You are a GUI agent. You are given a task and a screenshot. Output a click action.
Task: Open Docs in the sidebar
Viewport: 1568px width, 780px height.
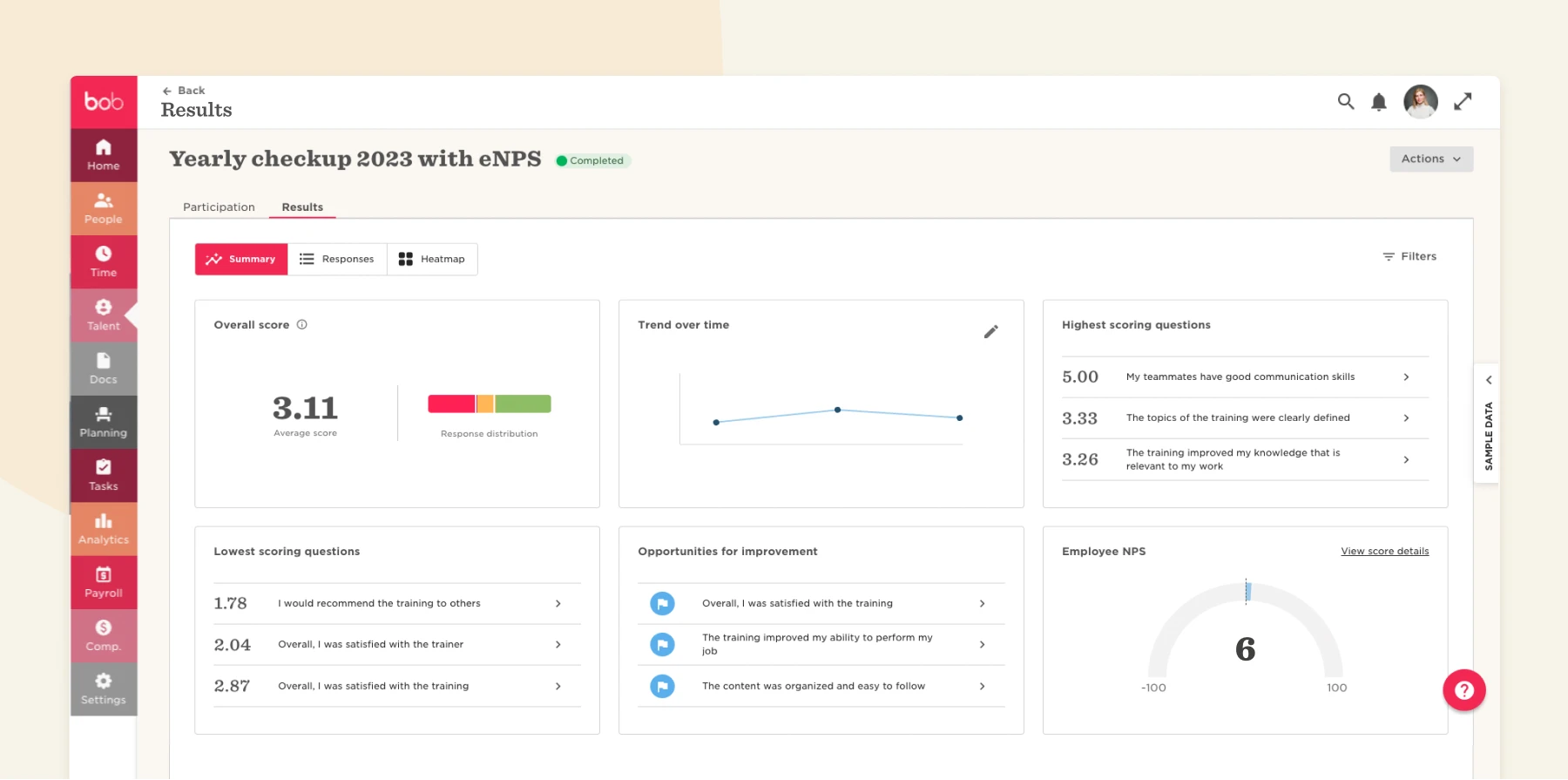[104, 370]
